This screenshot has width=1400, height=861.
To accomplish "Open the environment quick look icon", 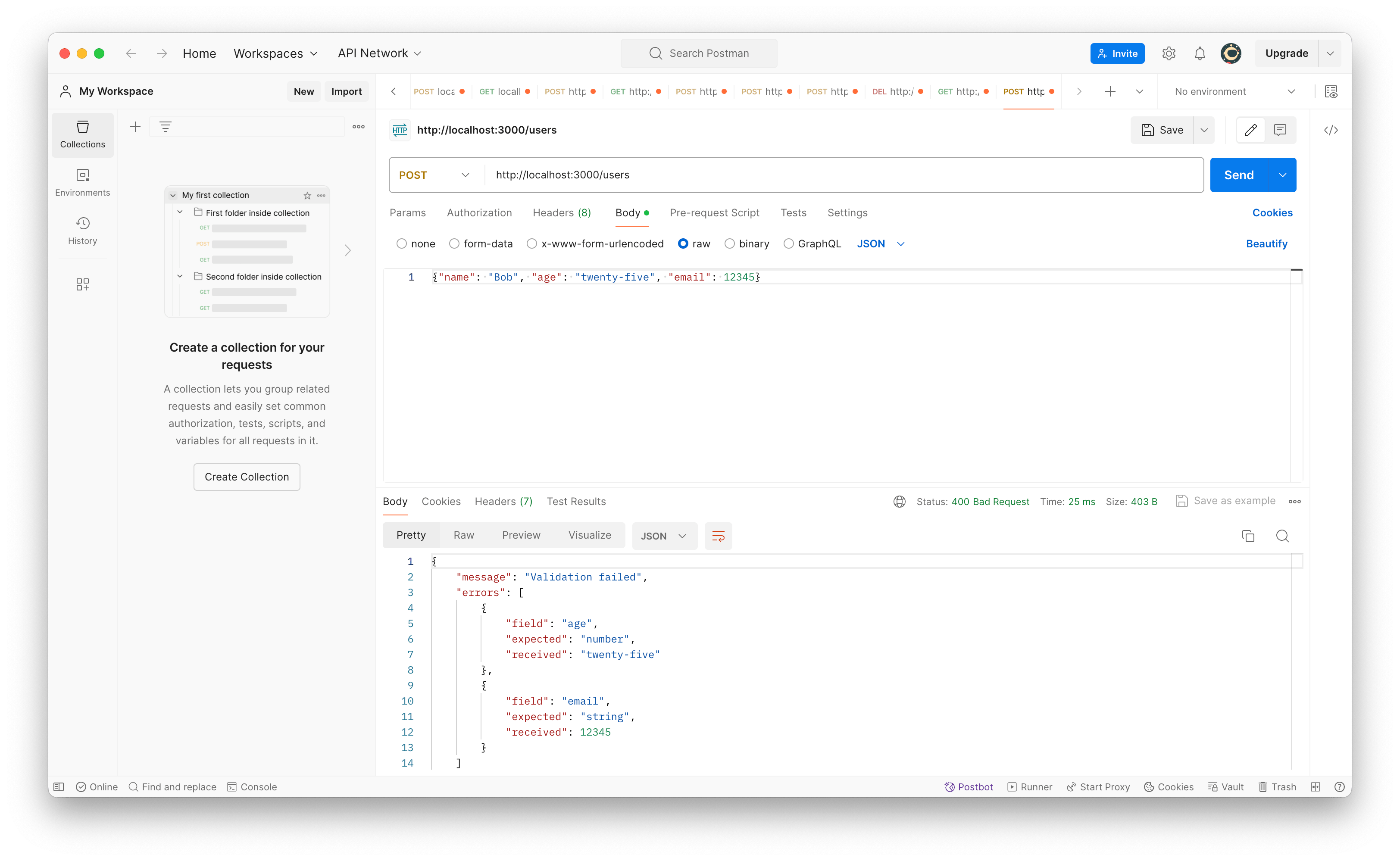I will pos(1331,91).
